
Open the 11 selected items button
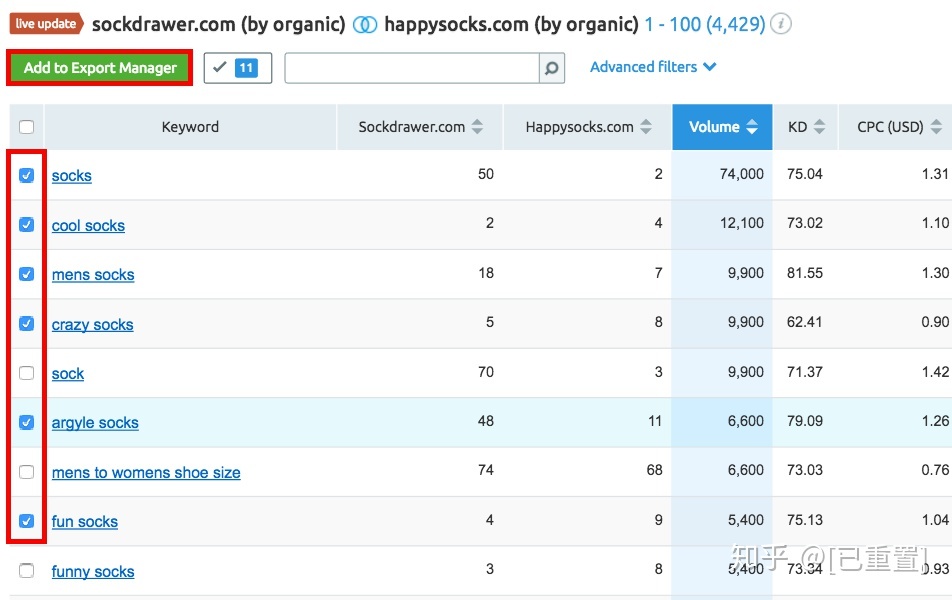(x=237, y=67)
